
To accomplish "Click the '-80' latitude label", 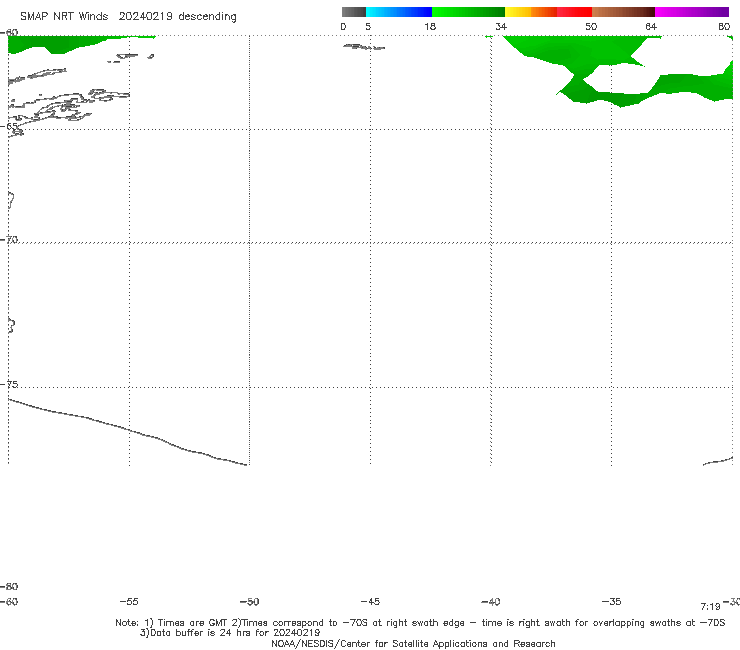I will pyautogui.click(x=9, y=586).
